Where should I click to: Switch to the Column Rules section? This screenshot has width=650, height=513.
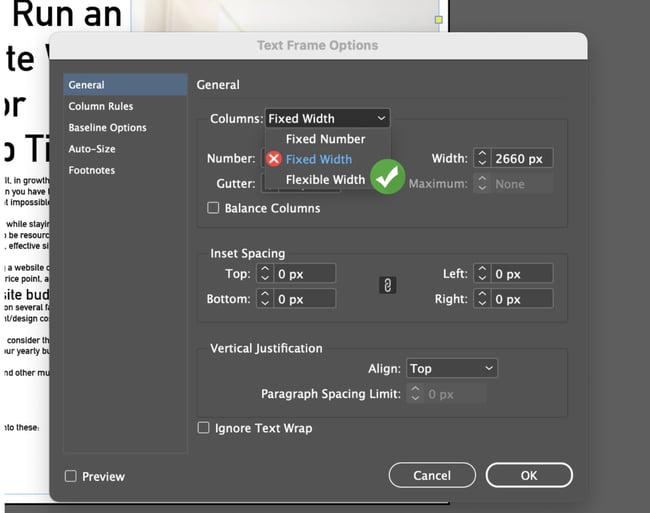tap(101, 106)
